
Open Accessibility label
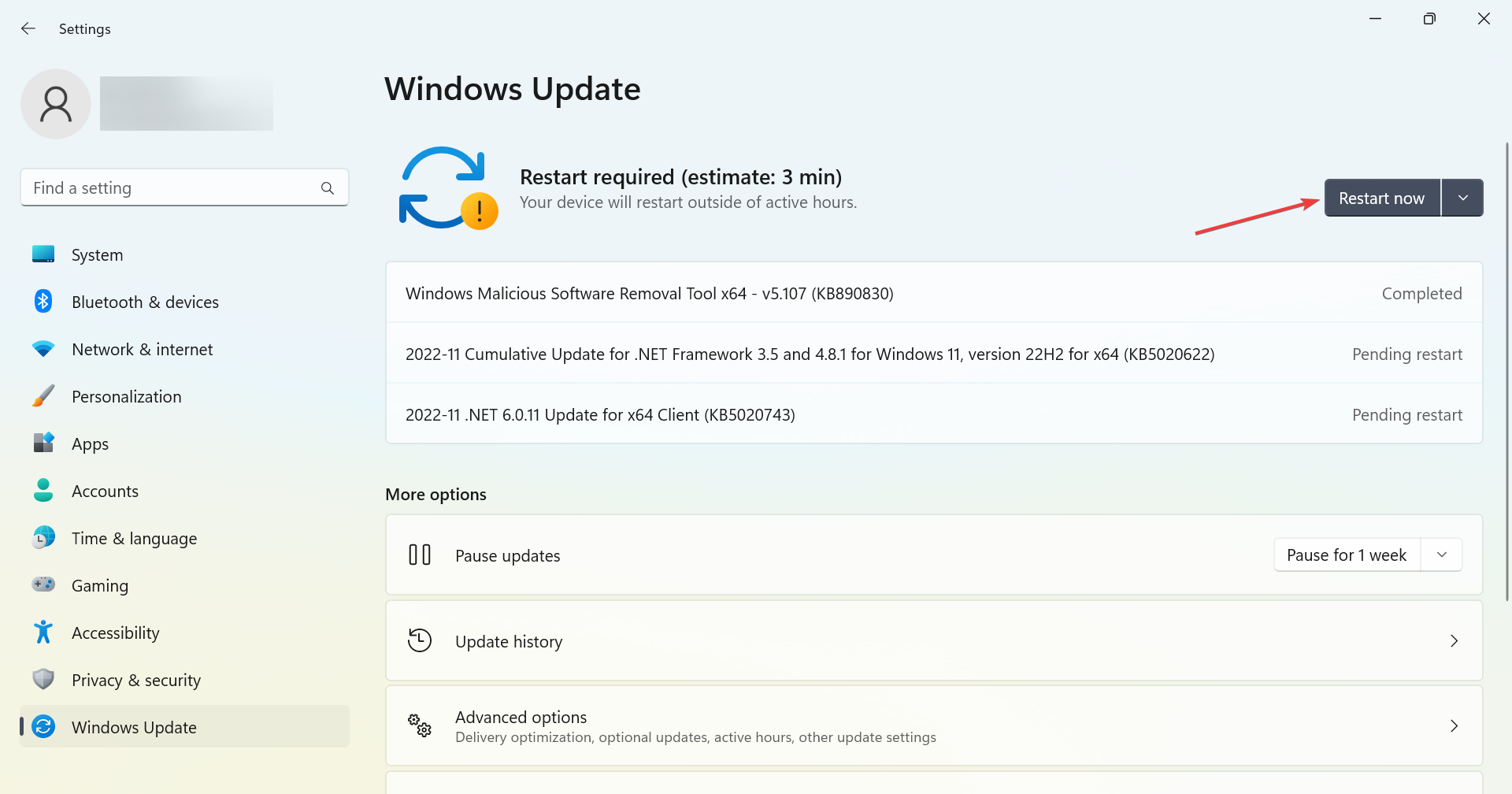[x=115, y=633]
